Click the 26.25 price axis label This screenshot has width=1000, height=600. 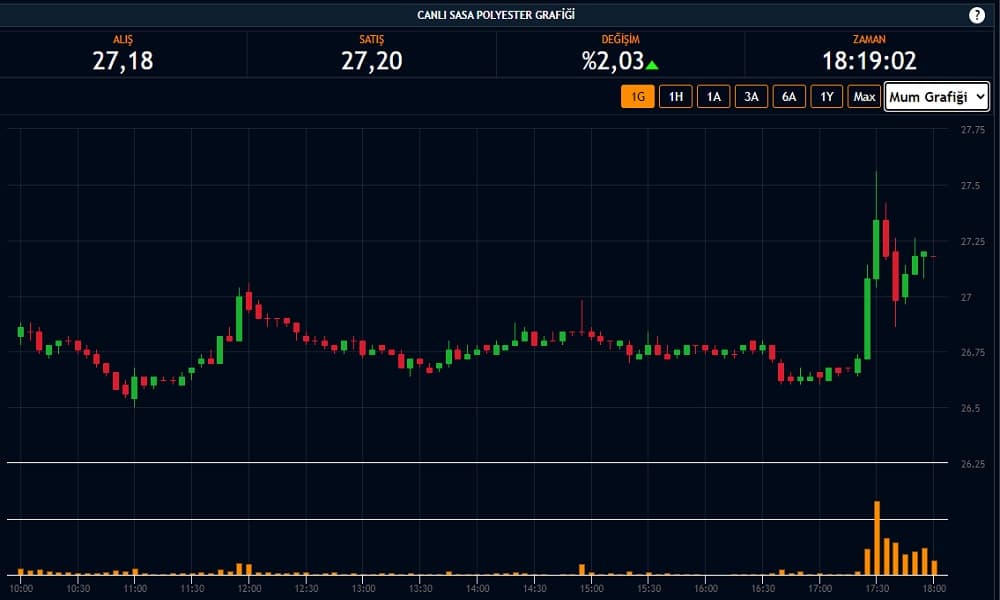point(973,464)
